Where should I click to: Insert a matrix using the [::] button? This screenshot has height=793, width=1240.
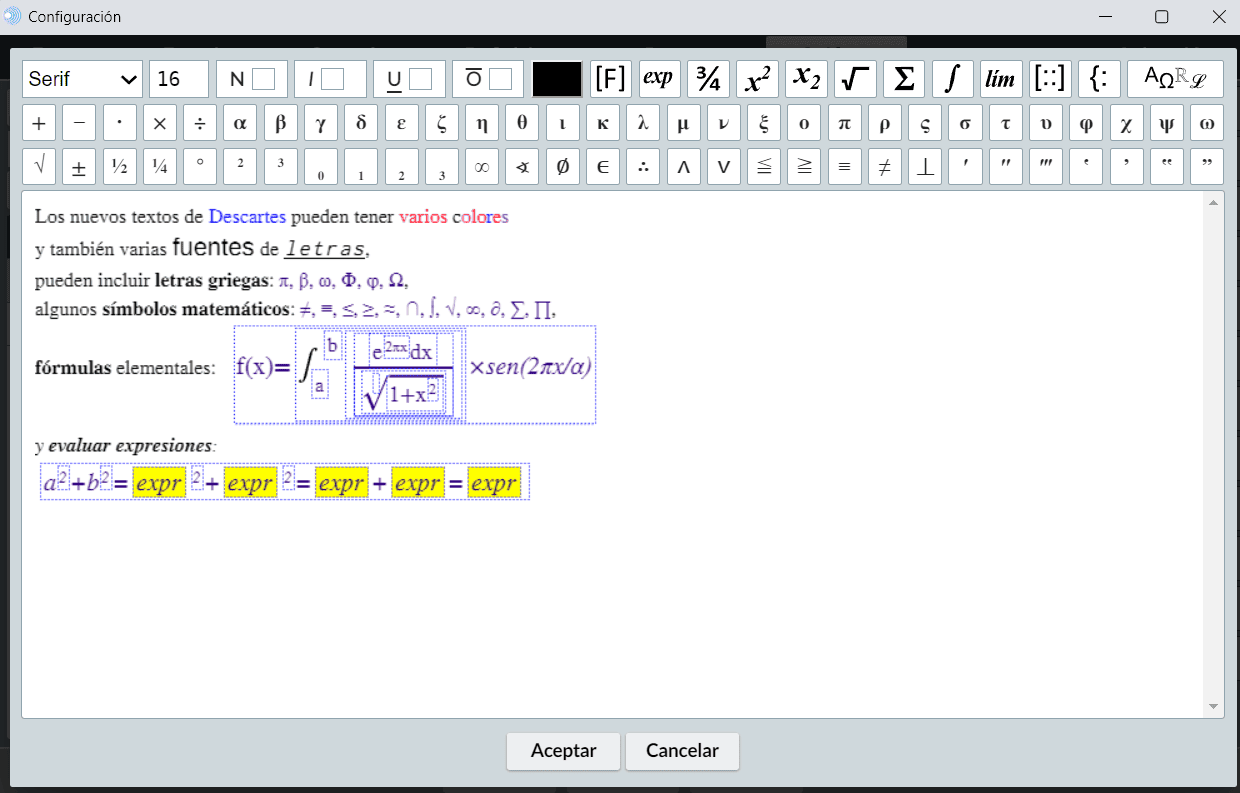1049,79
